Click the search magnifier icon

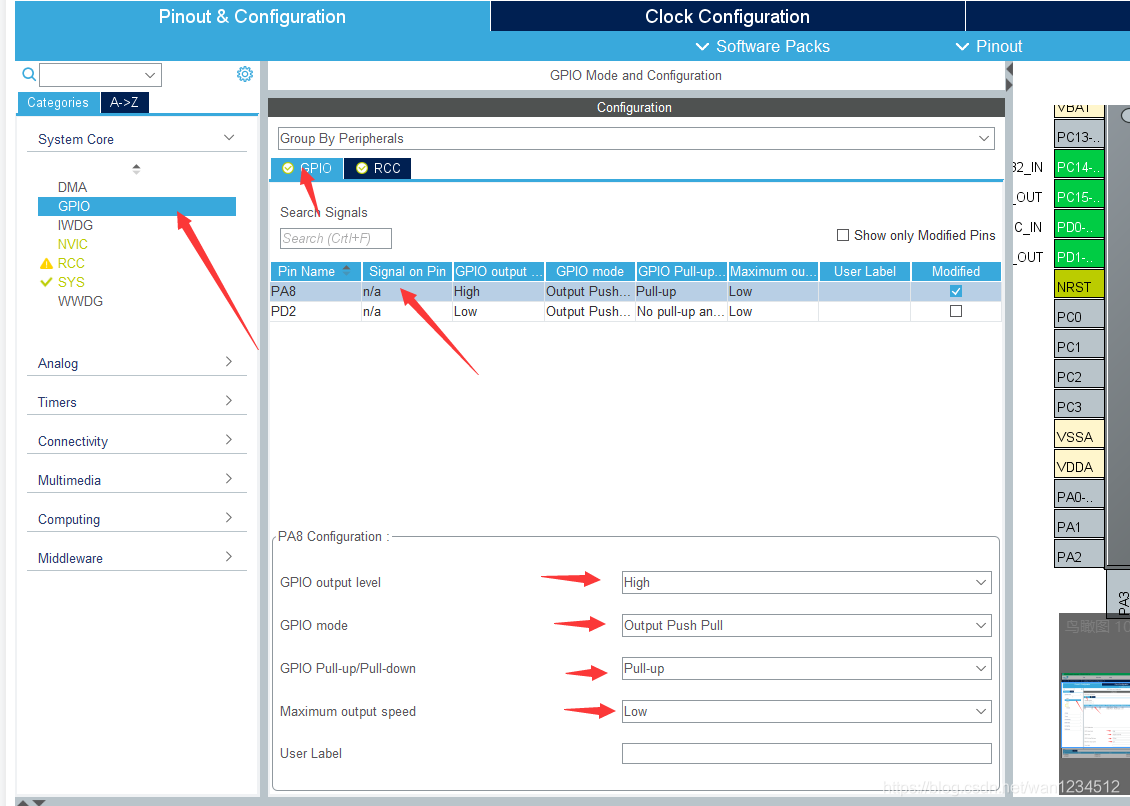[x=29, y=74]
